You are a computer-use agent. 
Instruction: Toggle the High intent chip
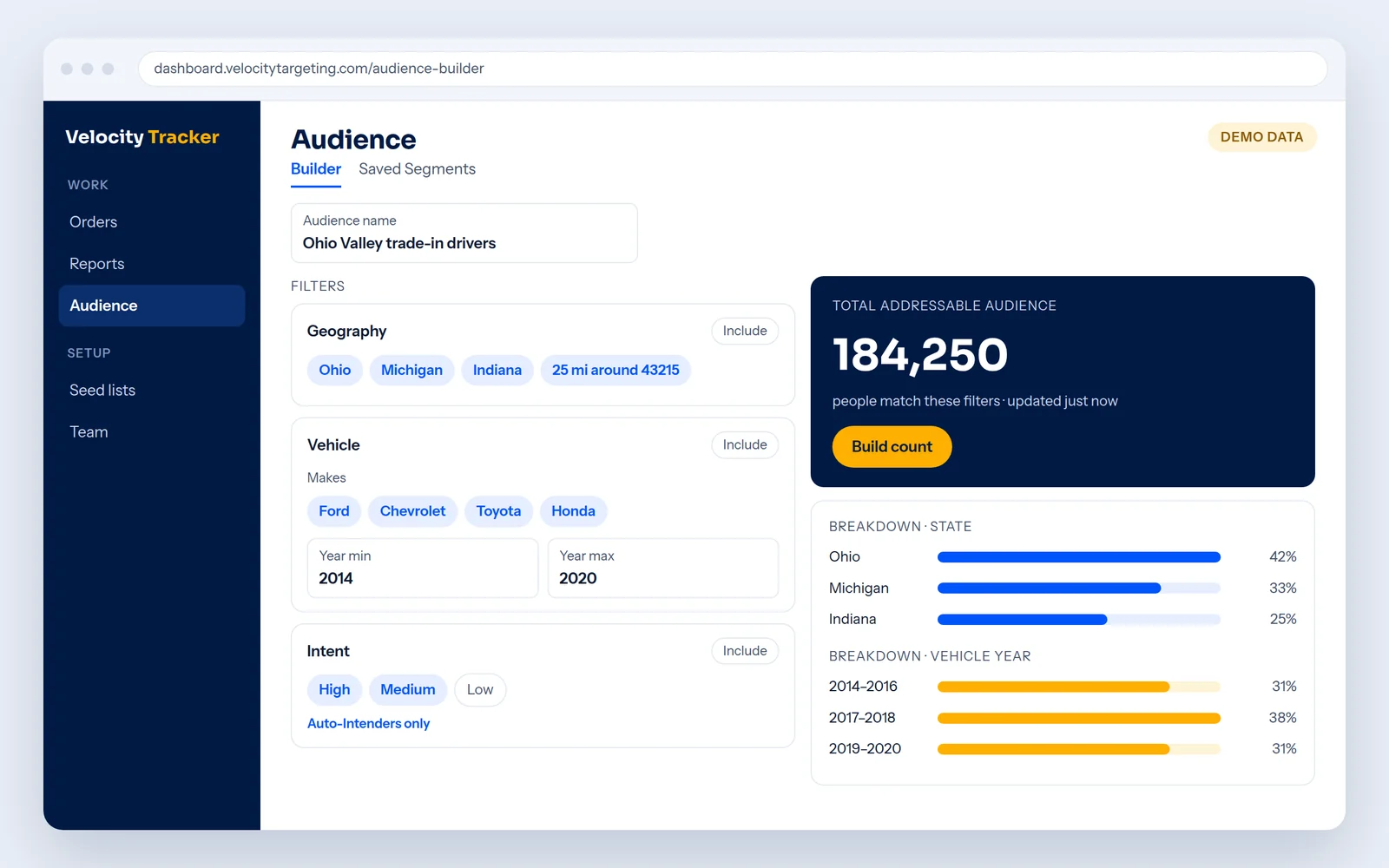click(x=334, y=690)
